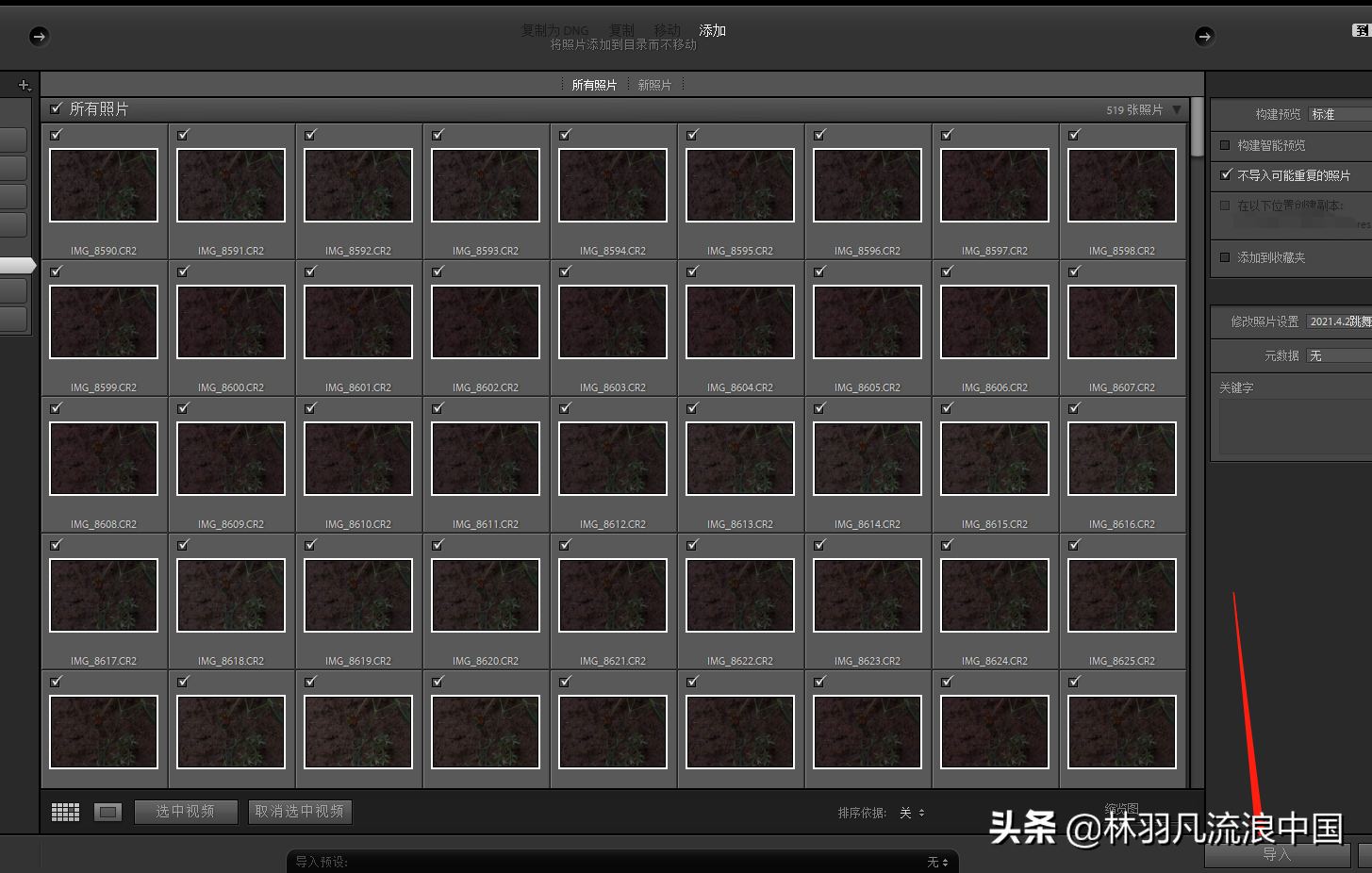This screenshot has width=1372, height=873.
Task: Uncheck the 所有照片 master checkbox
Action: coord(55,107)
